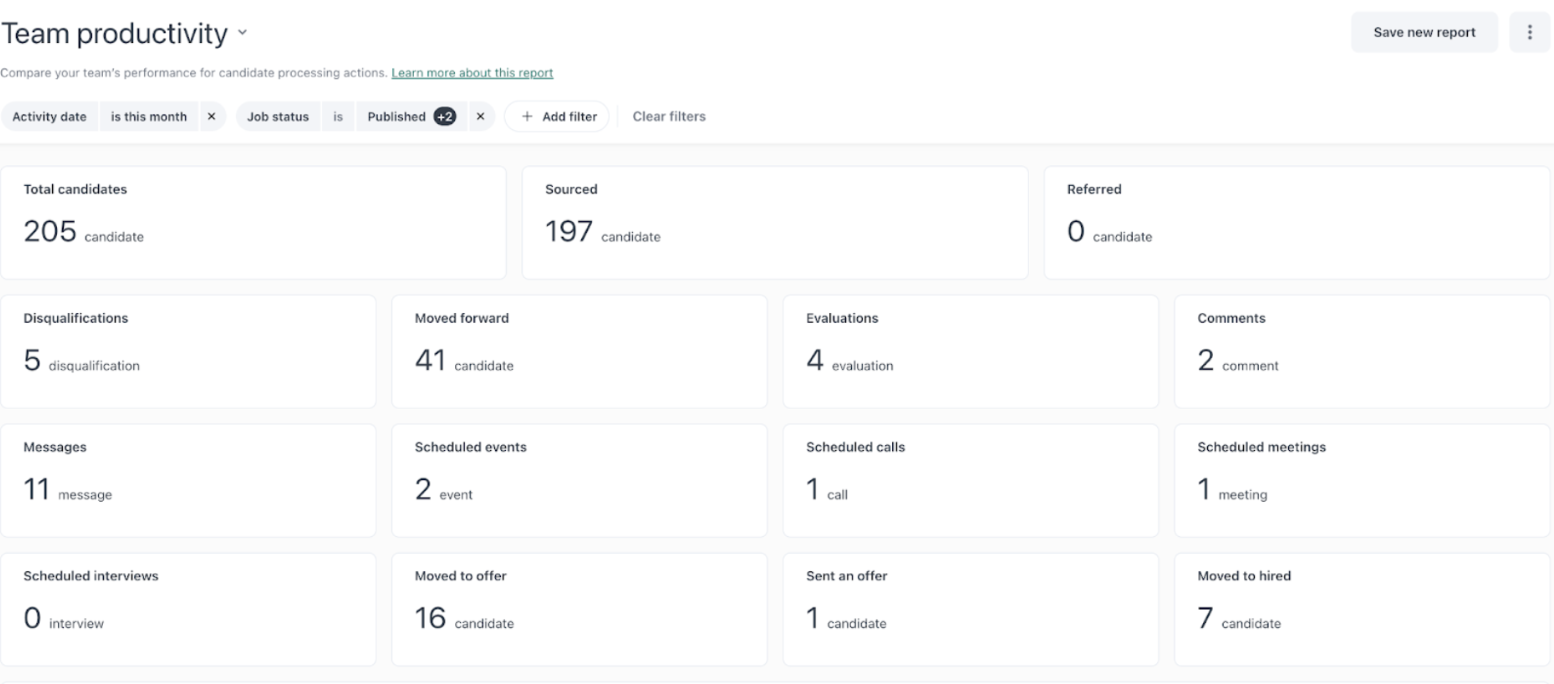The image size is (1554, 684).
Task: Open the Total candidates card
Action: pos(253,222)
